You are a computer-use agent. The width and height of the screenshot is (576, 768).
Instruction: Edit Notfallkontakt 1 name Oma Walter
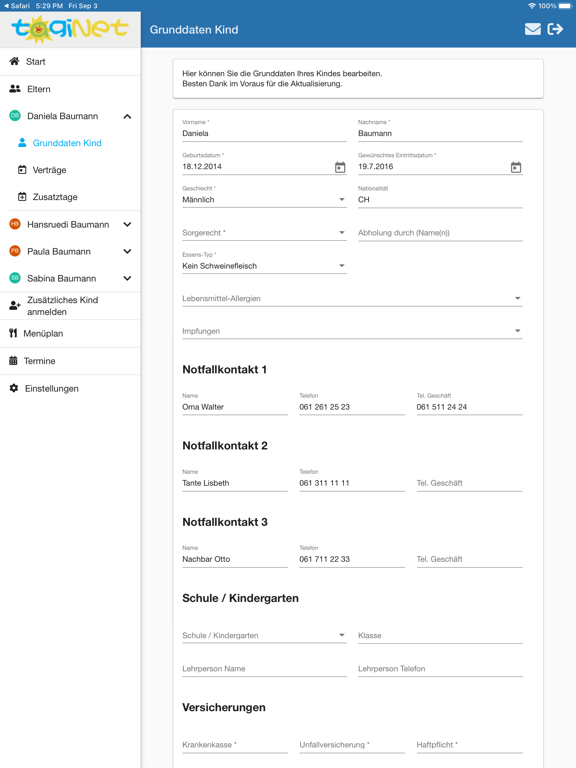(x=235, y=407)
